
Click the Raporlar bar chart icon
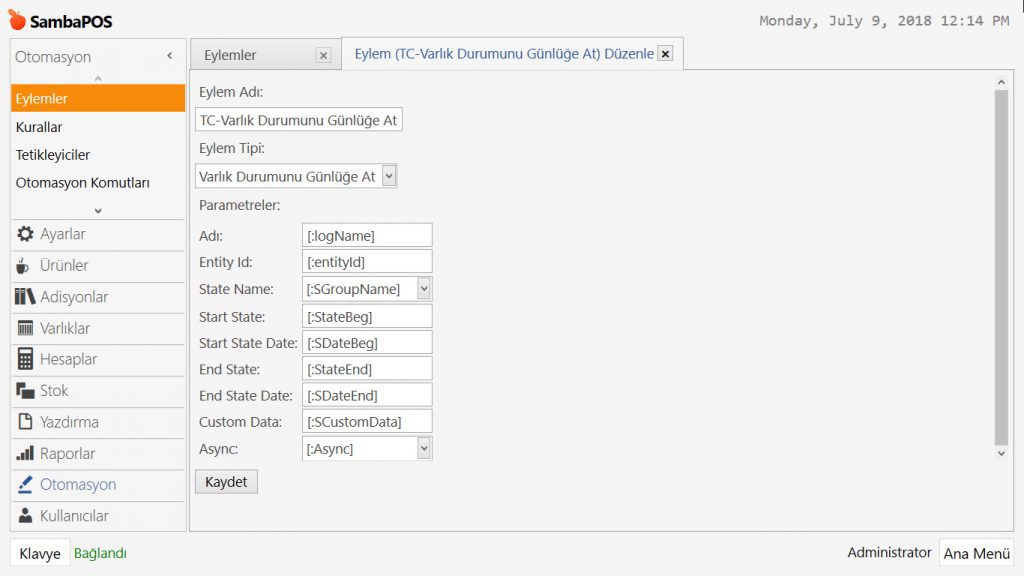point(25,453)
